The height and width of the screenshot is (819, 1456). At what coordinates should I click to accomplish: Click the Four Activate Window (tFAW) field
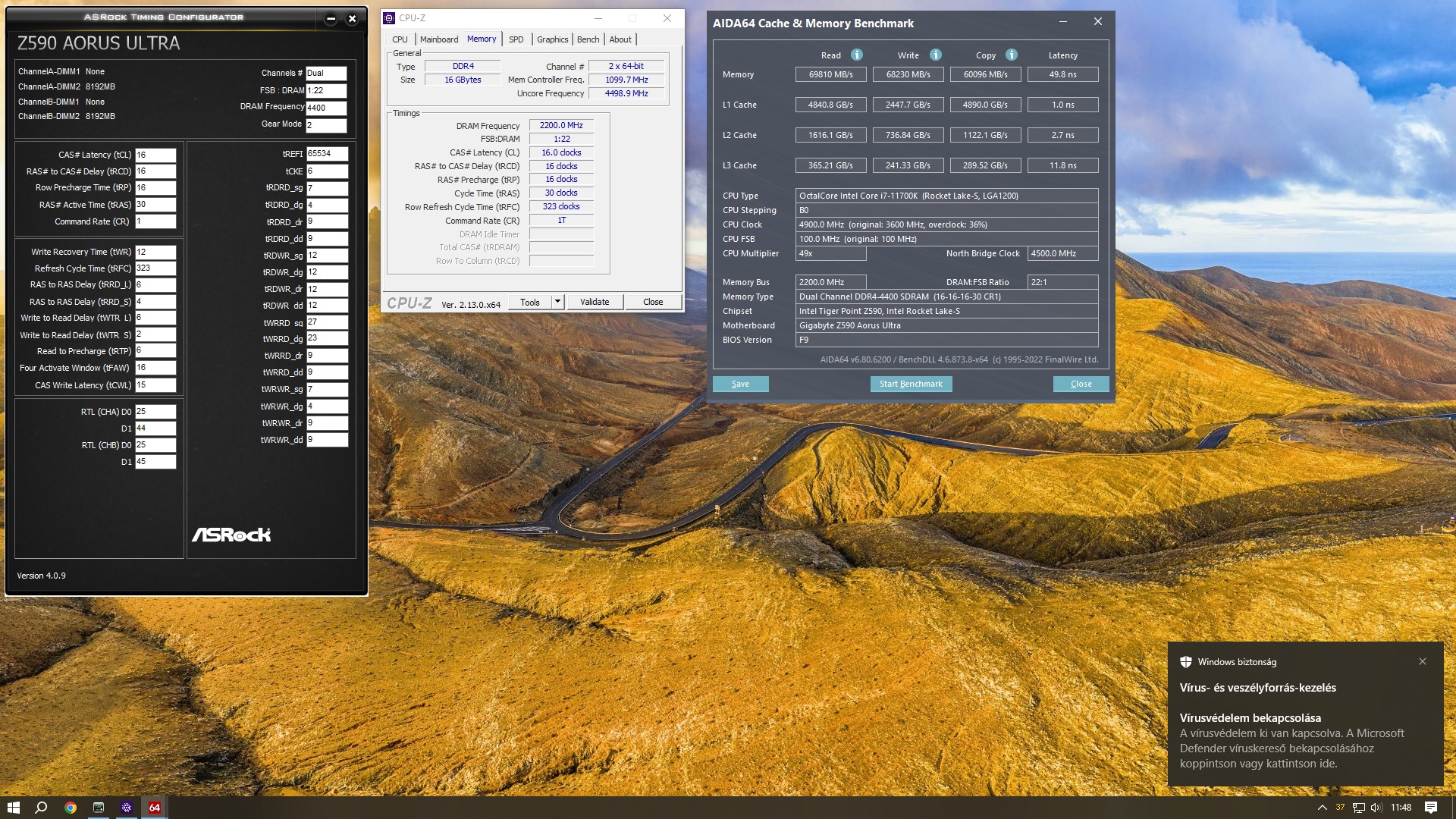coord(155,368)
